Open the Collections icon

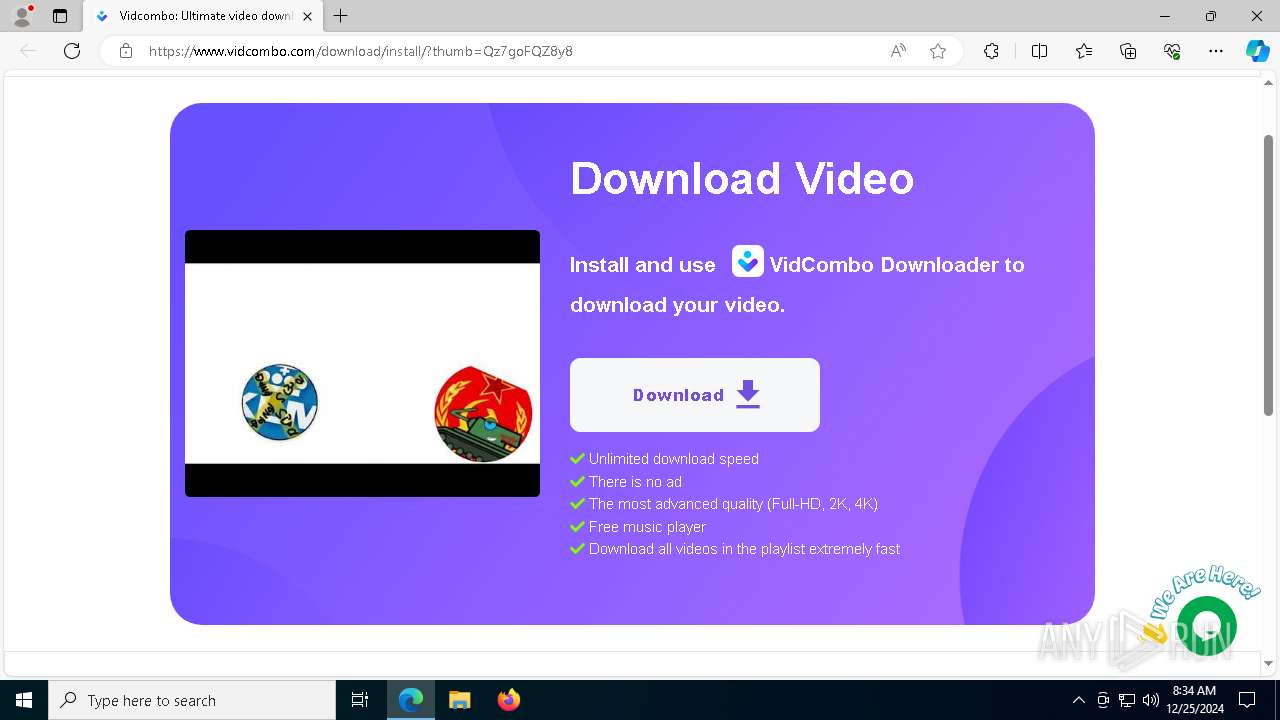click(x=1128, y=51)
